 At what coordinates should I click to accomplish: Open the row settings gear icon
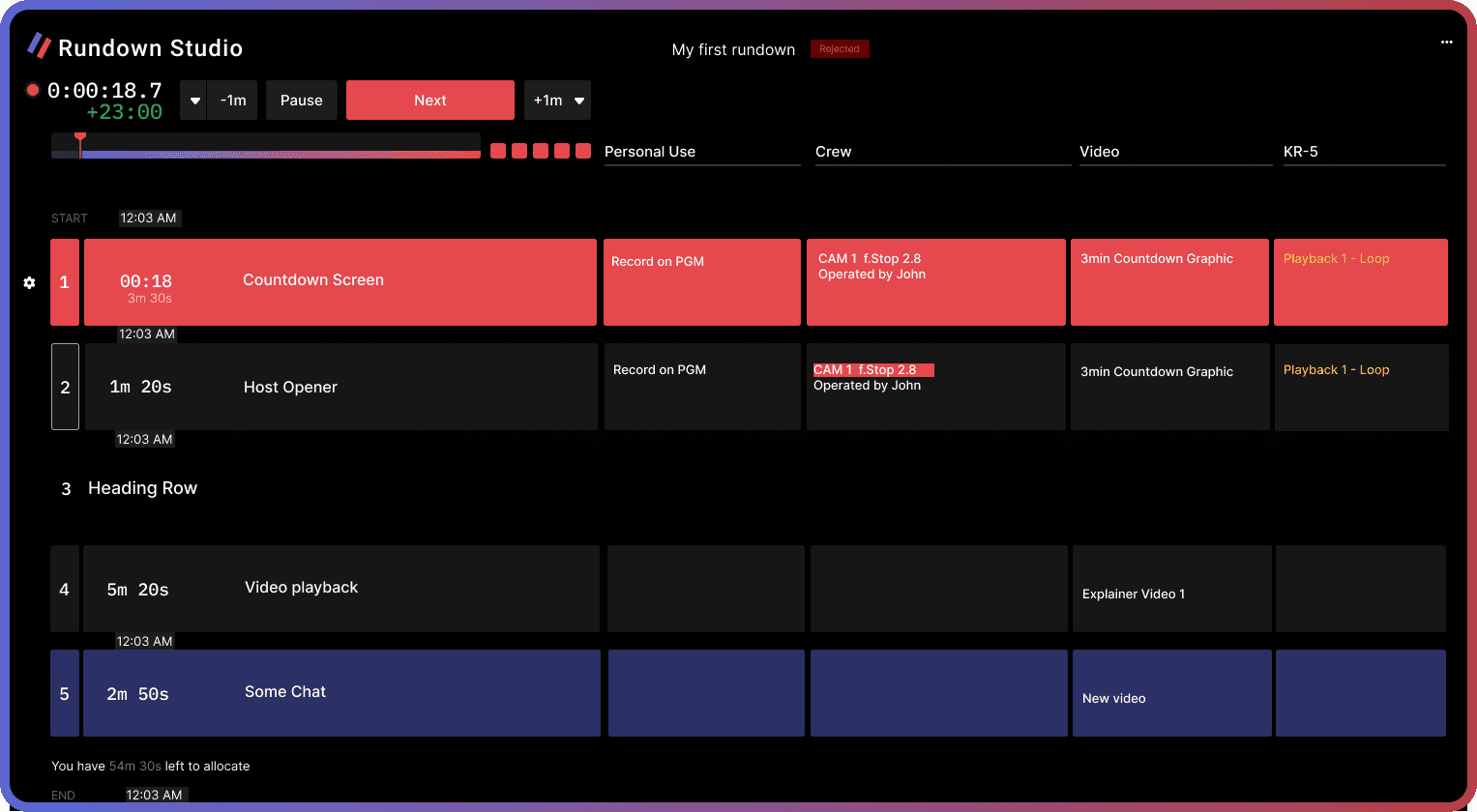point(29,282)
